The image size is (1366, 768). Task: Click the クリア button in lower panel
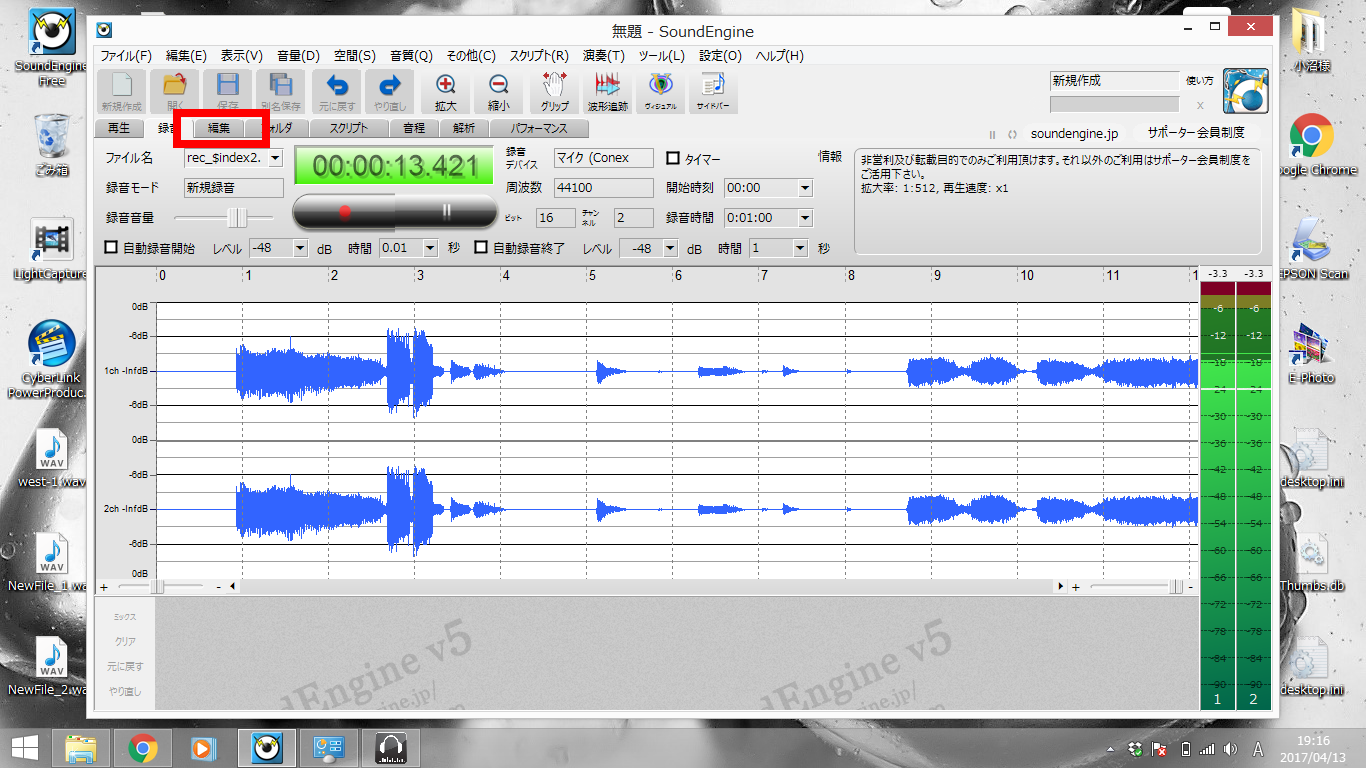125,642
